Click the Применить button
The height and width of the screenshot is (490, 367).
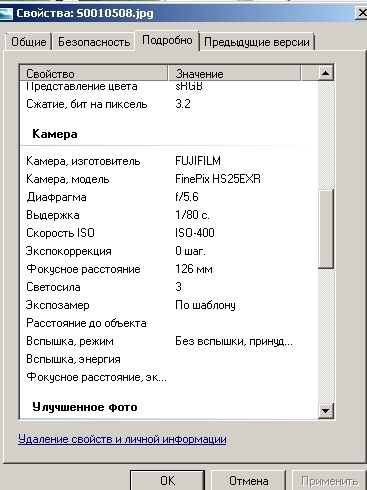329,480
